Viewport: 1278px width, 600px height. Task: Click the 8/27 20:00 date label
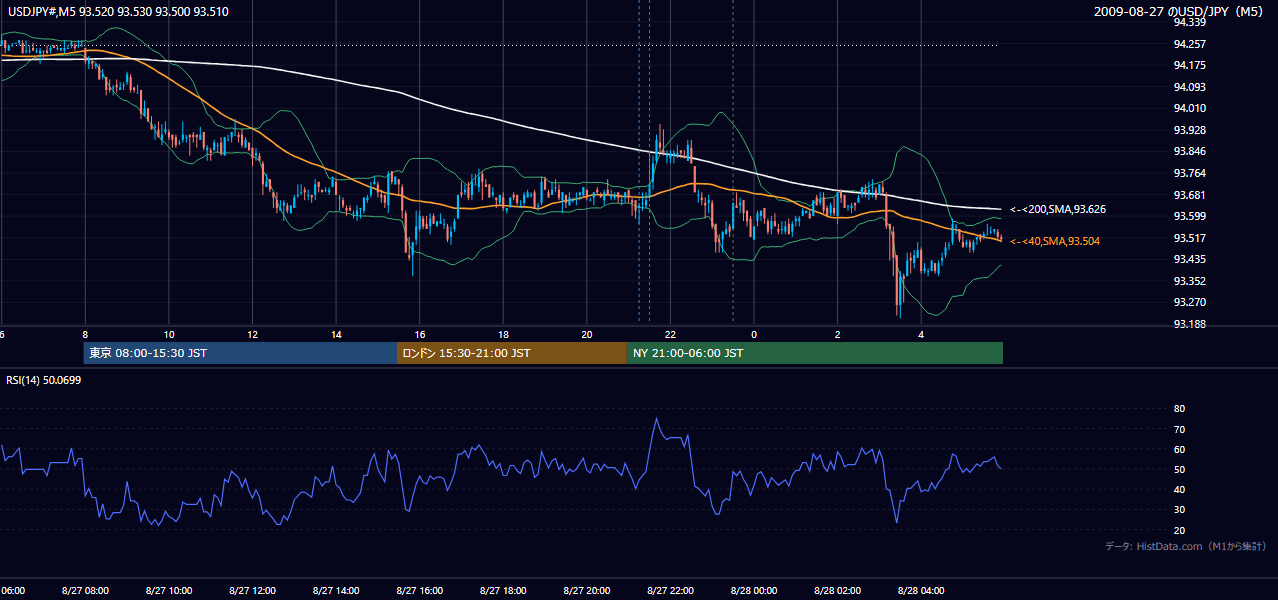(x=586, y=590)
